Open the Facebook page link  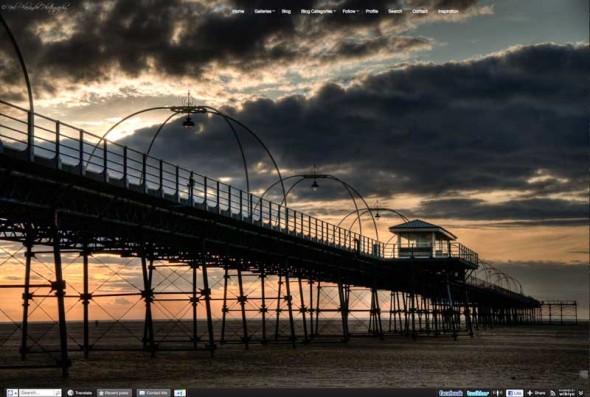pyautogui.click(x=450, y=393)
